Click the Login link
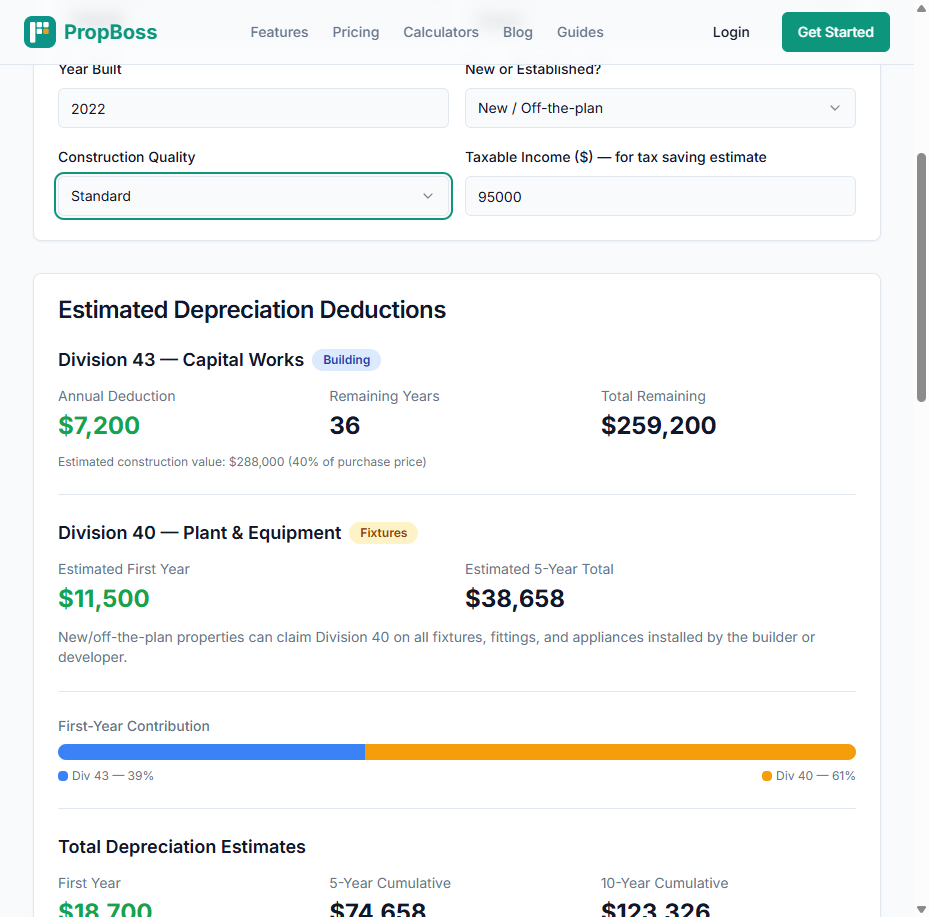The height and width of the screenshot is (917, 929). (731, 31)
